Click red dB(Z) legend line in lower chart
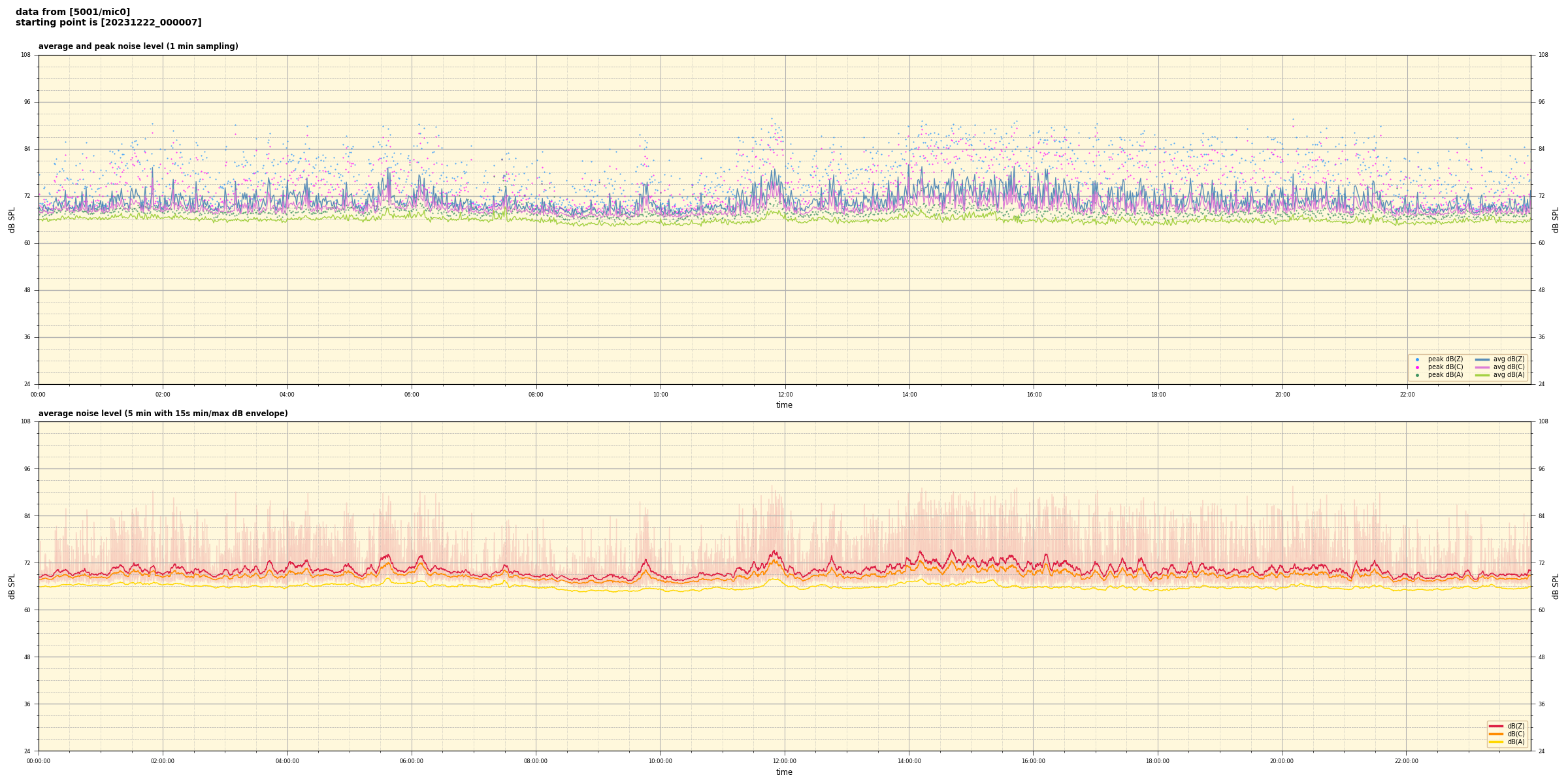1568x784 pixels. click(1496, 726)
